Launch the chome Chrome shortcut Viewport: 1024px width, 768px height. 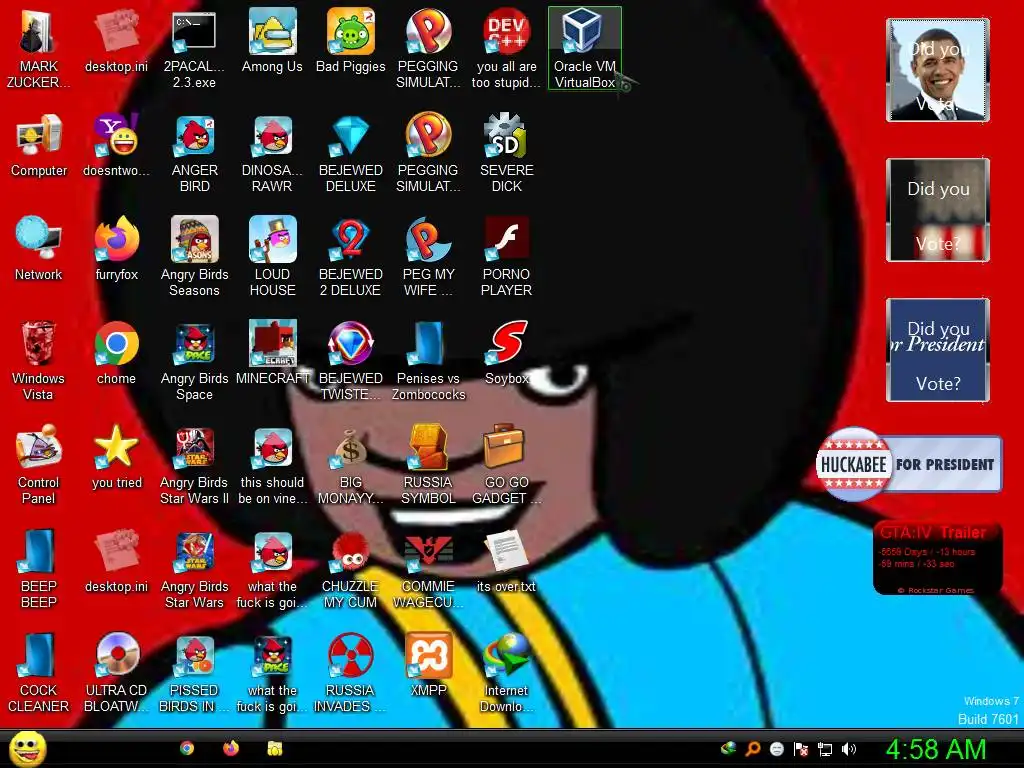pos(116,355)
